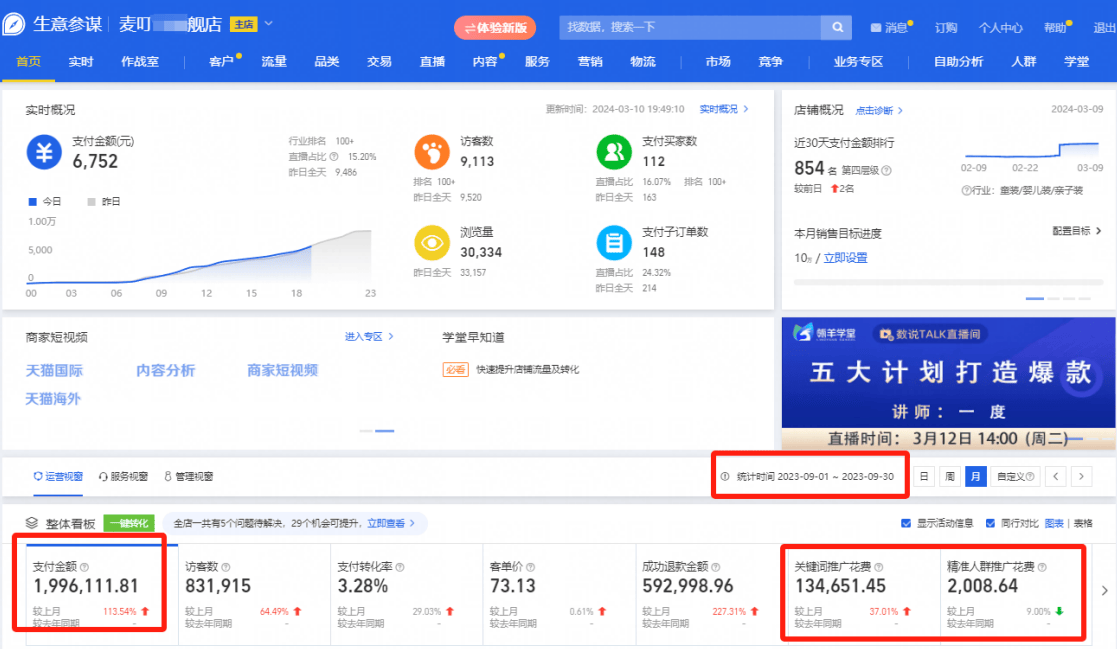Select 周 time granularity
Screen dimensions: 1117x649
(x=950, y=477)
